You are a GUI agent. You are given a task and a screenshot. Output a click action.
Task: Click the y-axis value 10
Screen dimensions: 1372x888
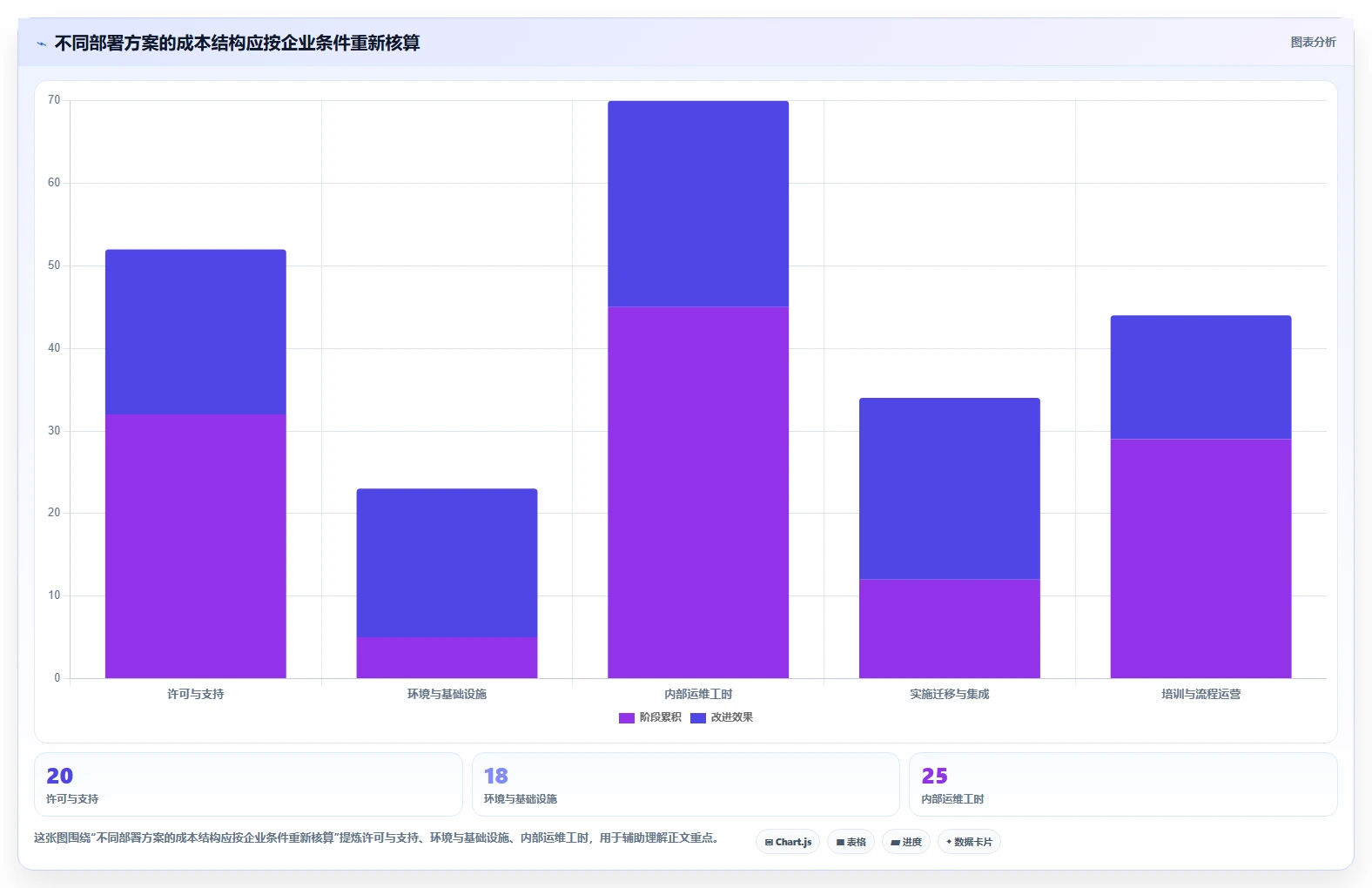pos(54,595)
